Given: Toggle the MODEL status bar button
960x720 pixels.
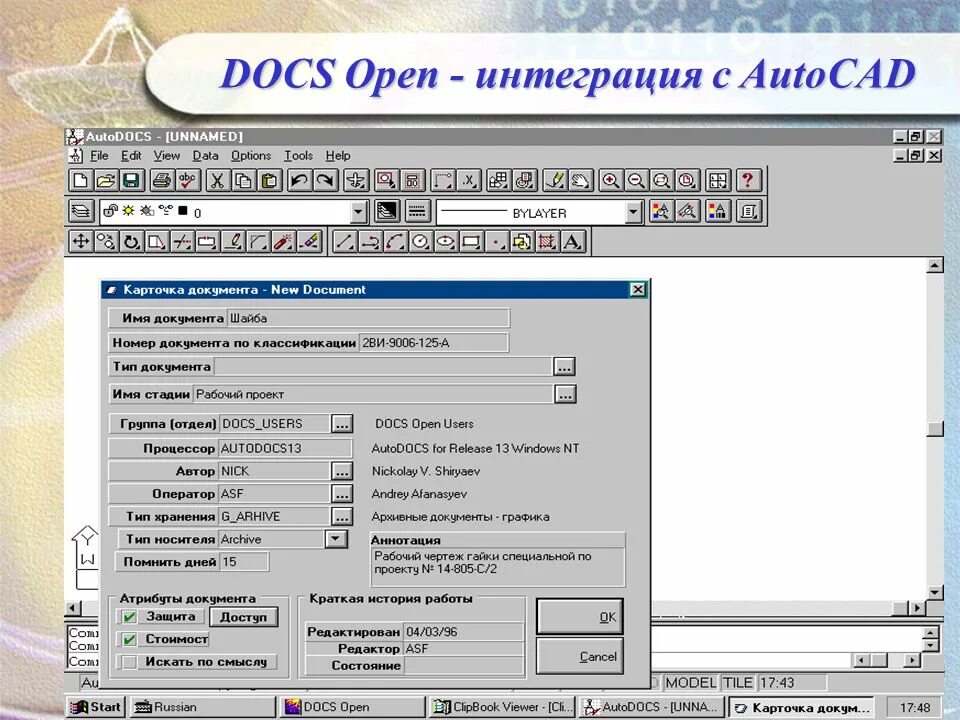Looking at the screenshot, I should click(x=691, y=683).
